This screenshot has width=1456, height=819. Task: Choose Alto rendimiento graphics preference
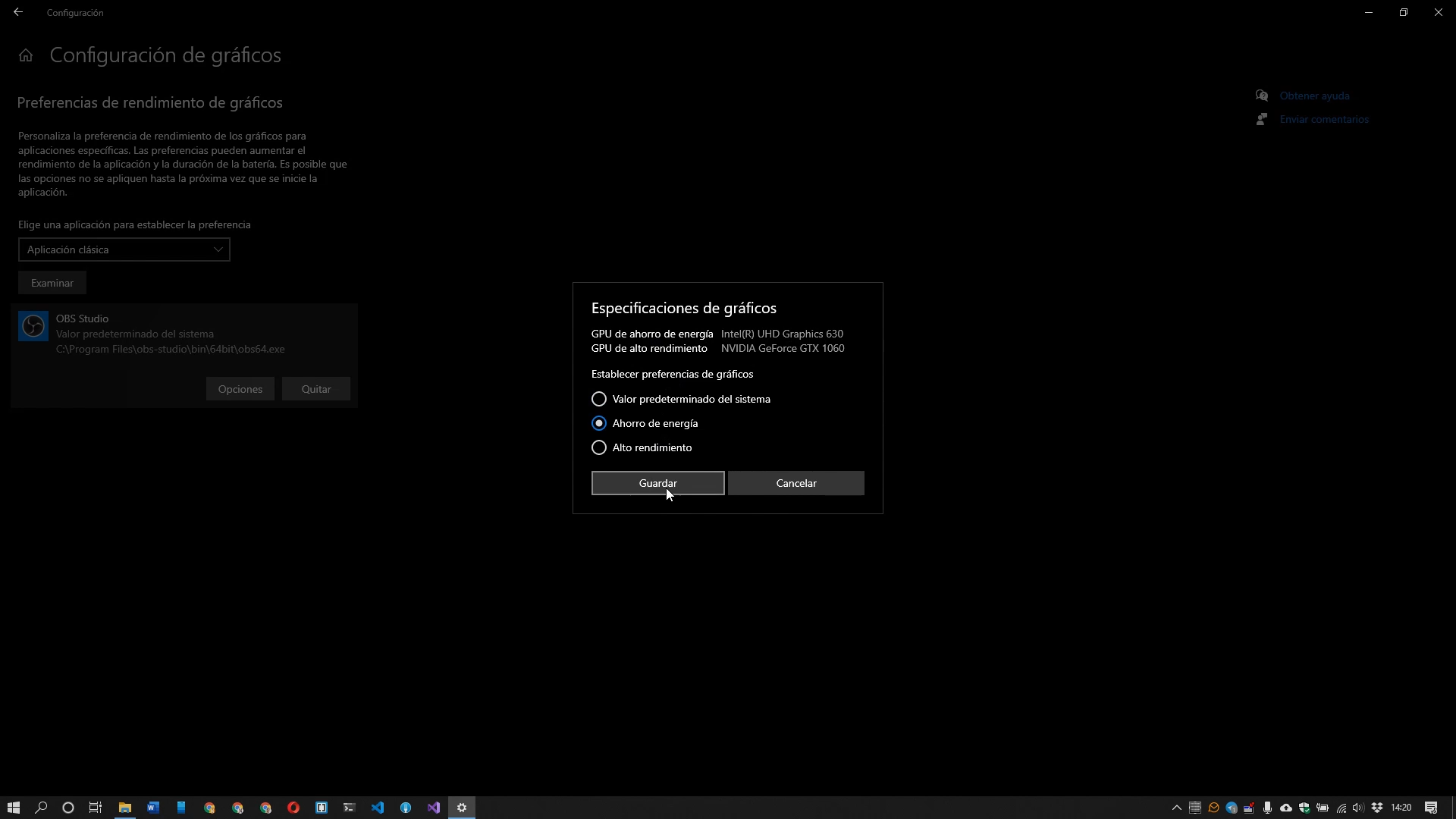[x=599, y=447]
